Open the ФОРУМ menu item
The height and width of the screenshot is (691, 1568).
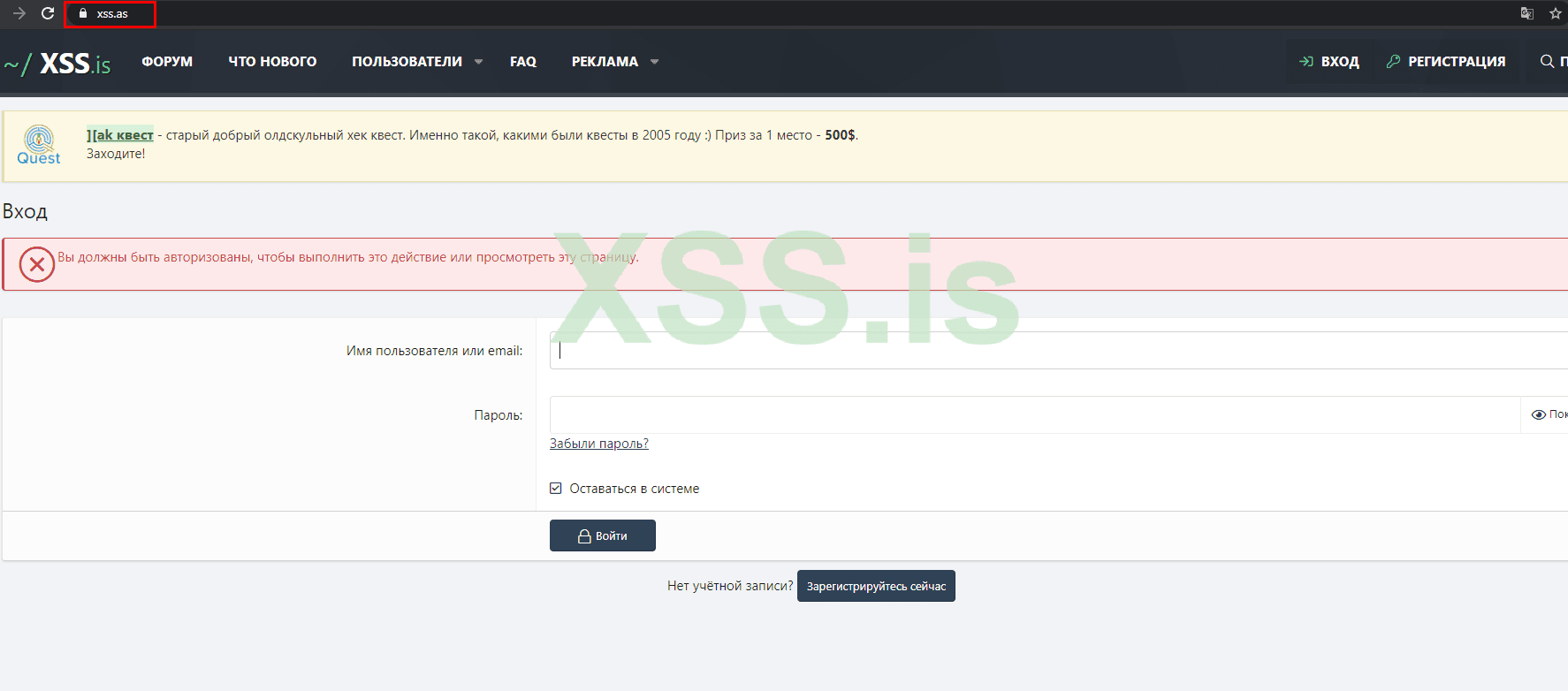[167, 61]
